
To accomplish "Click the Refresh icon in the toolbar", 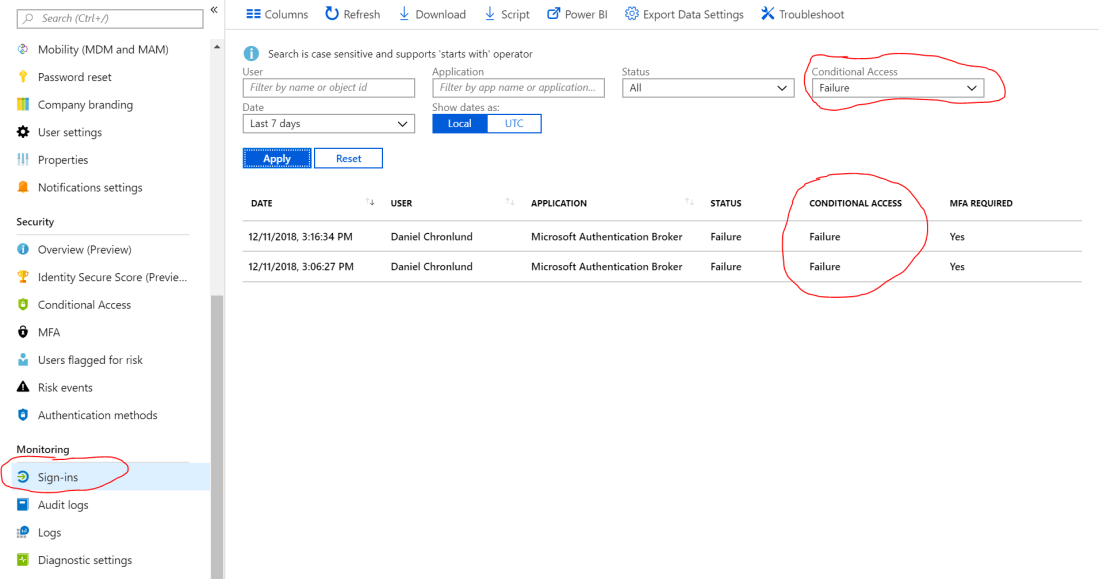I will point(332,14).
